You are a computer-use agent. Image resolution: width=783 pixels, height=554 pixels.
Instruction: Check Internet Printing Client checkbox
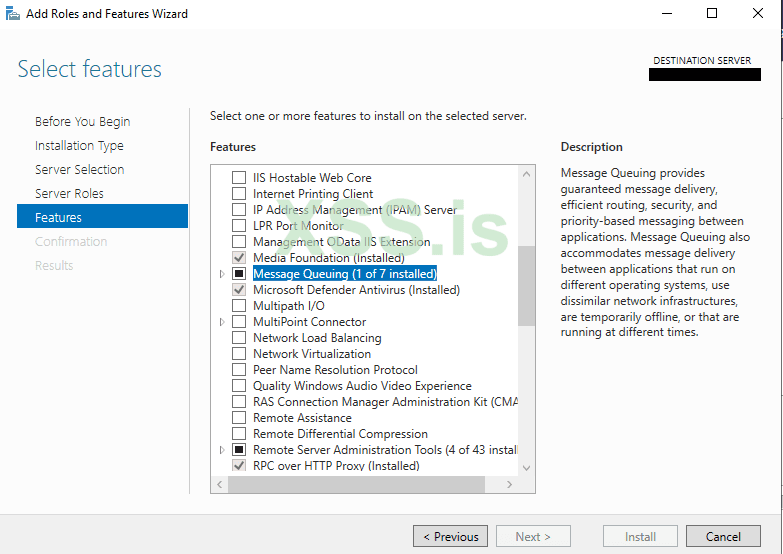coord(239,194)
